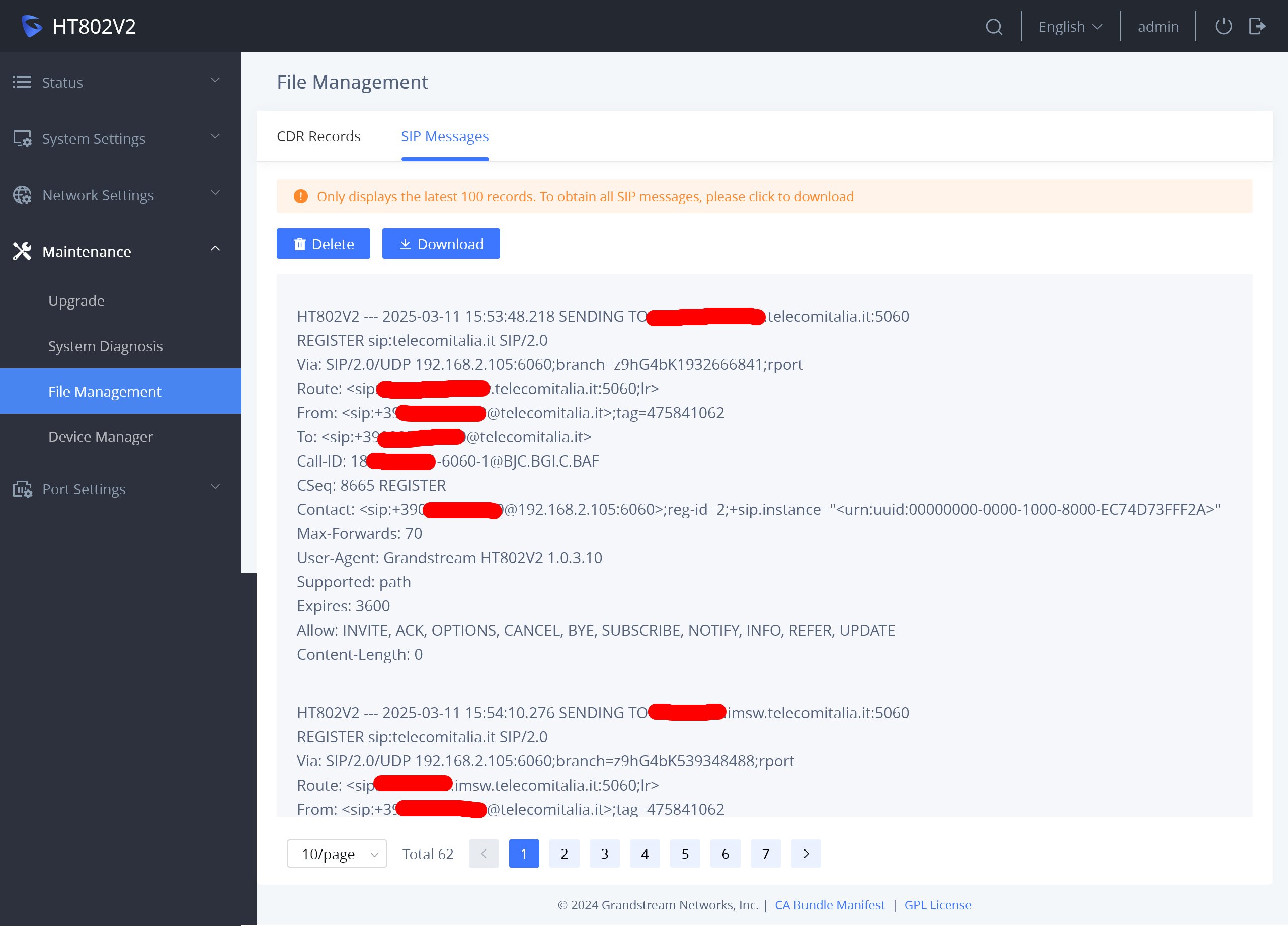Go to page 2
Image resolution: width=1288 pixels, height=927 pixels.
(565, 853)
